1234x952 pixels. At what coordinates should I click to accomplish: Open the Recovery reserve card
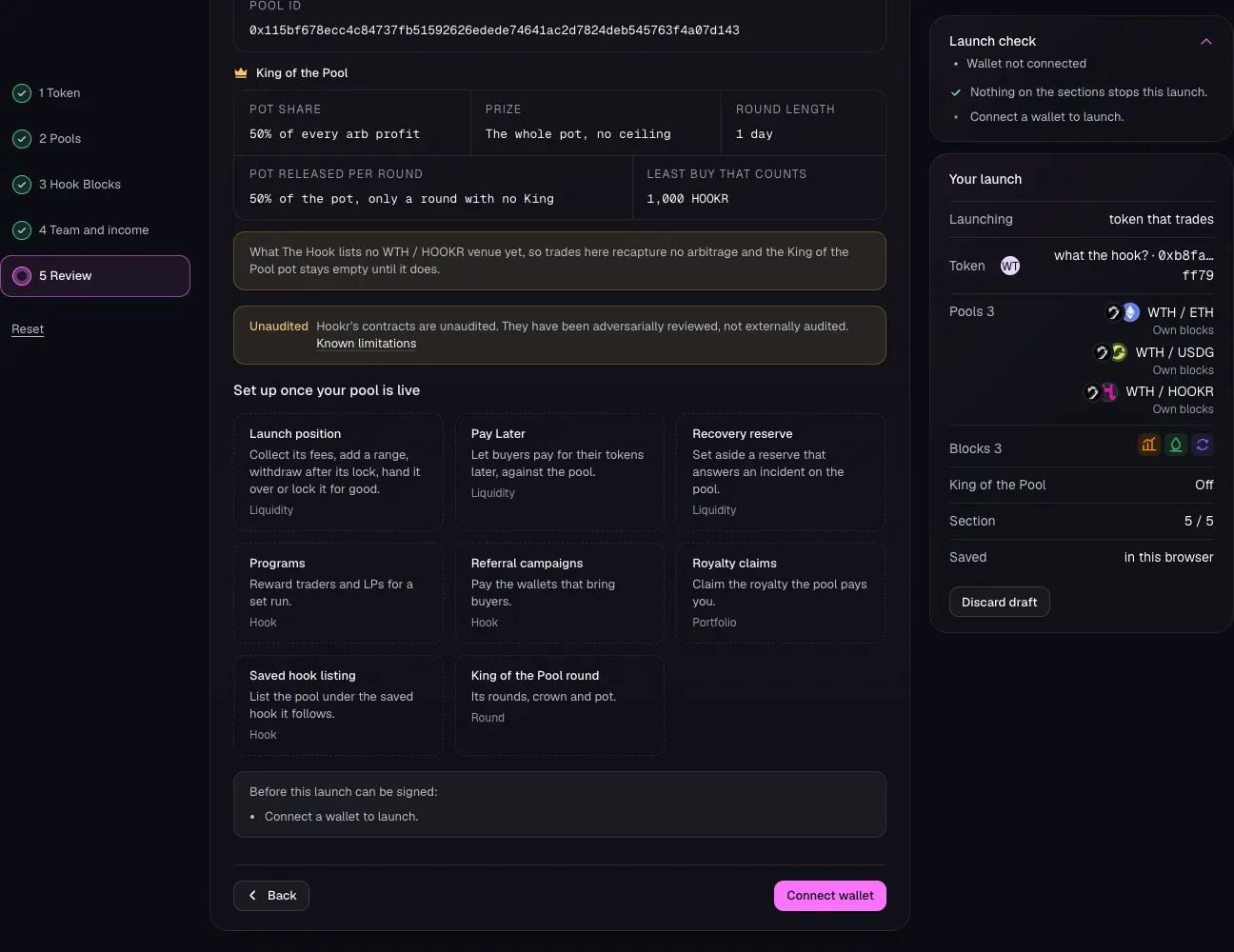[781, 472]
